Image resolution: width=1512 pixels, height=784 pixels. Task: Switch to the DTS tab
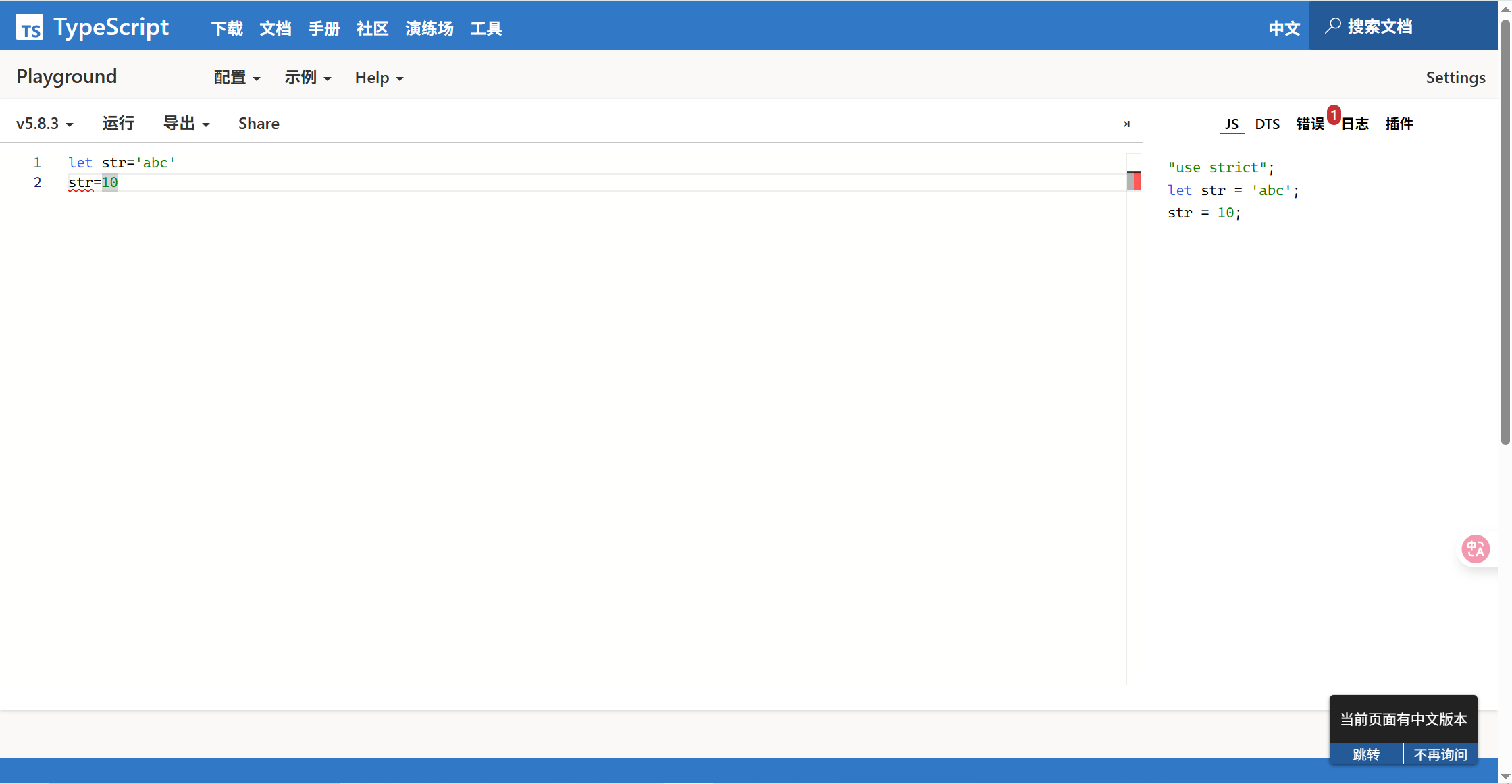pyautogui.click(x=1267, y=124)
